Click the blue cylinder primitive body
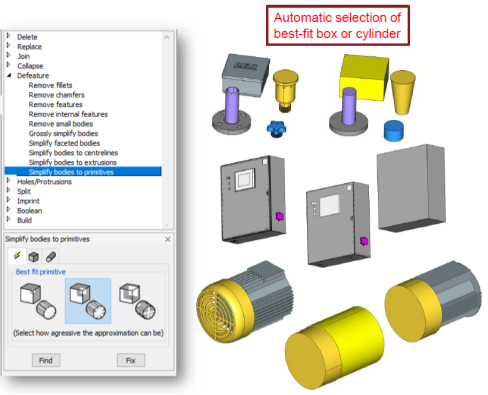This screenshot has width=488, height=395. tap(394, 131)
